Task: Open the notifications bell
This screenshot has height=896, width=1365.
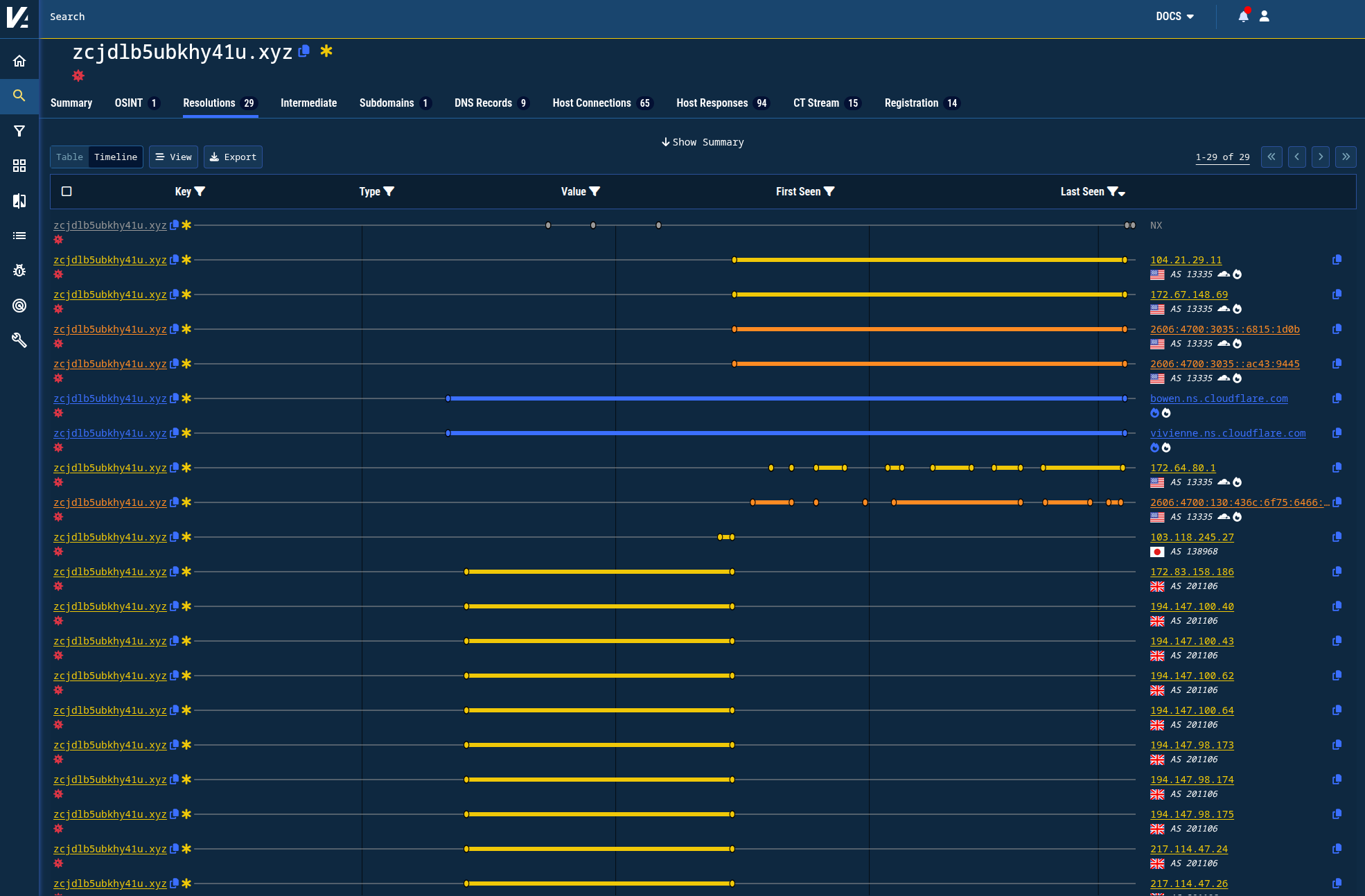Action: coord(1243,16)
